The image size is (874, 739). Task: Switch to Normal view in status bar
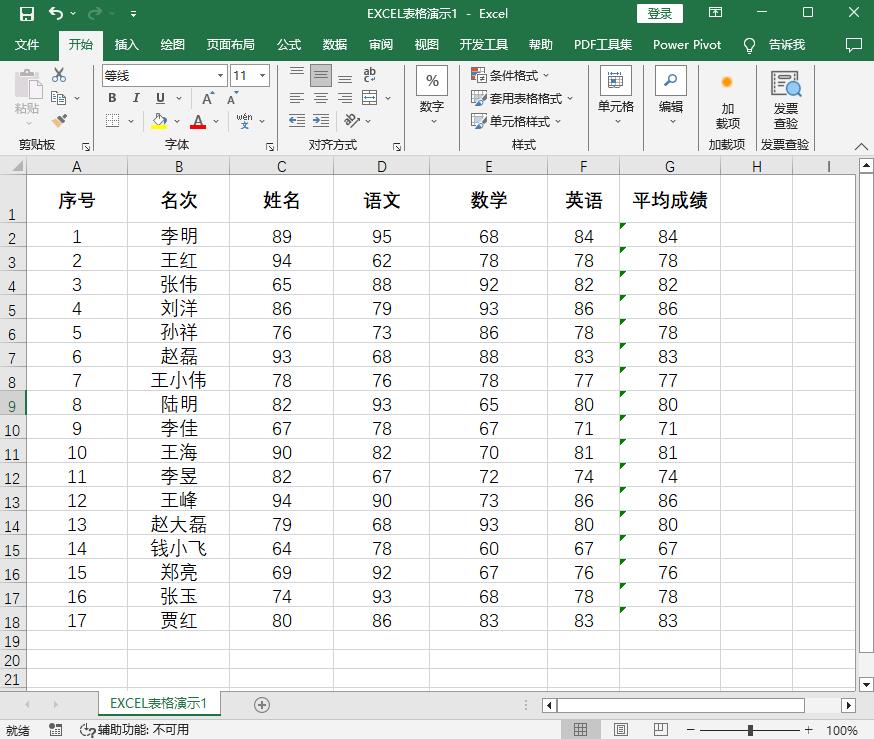(x=580, y=730)
